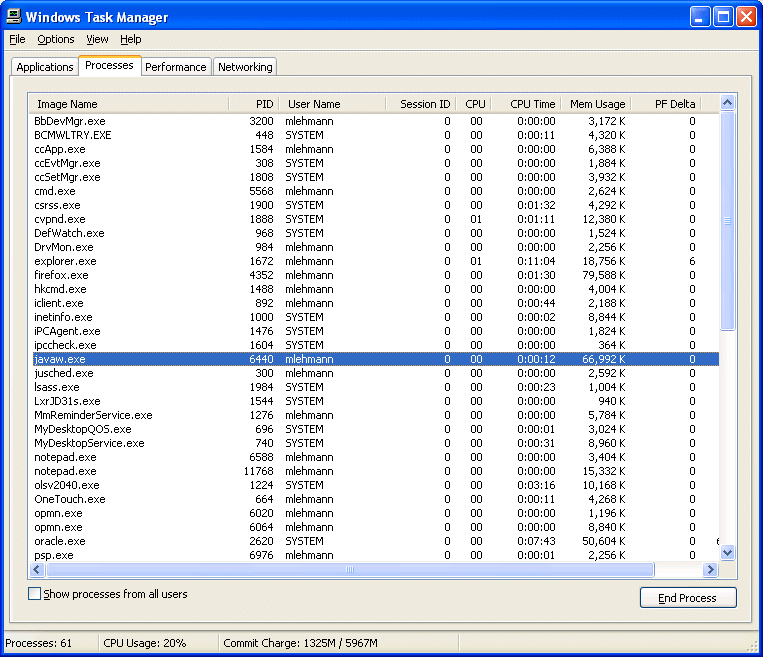Click the vertical scrollbar up arrow
Screen dimensions: 763x657
(727, 102)
